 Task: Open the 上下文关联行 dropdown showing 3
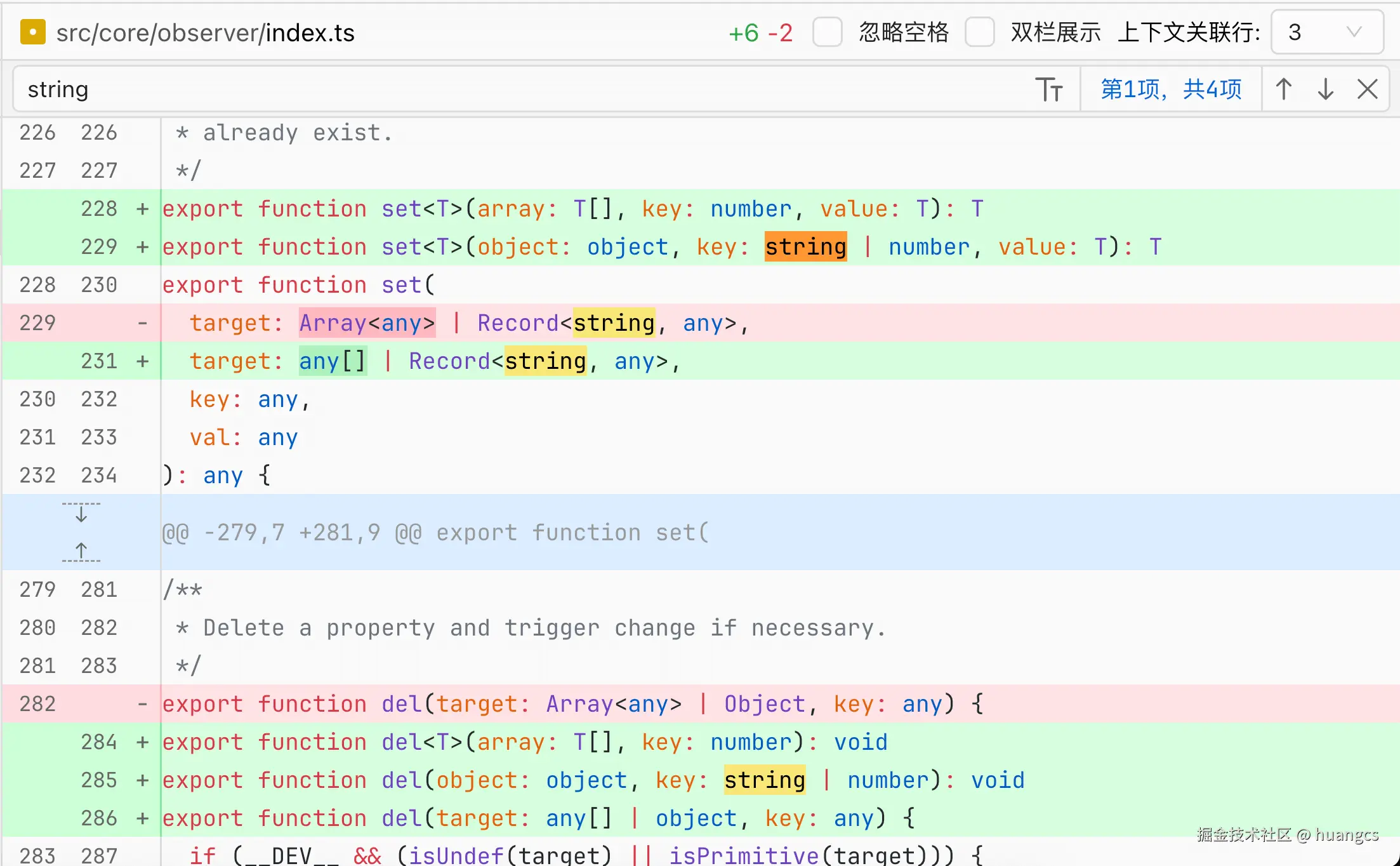(x=1326, y=32)
